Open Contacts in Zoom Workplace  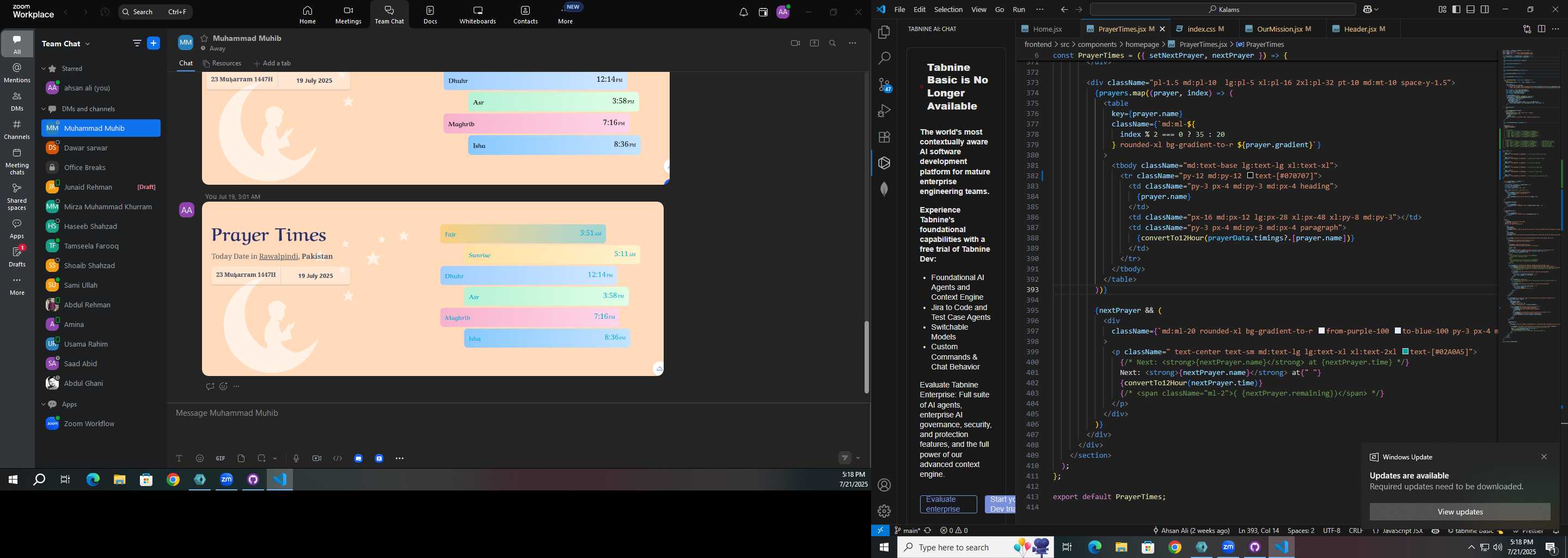click(525, 15)
